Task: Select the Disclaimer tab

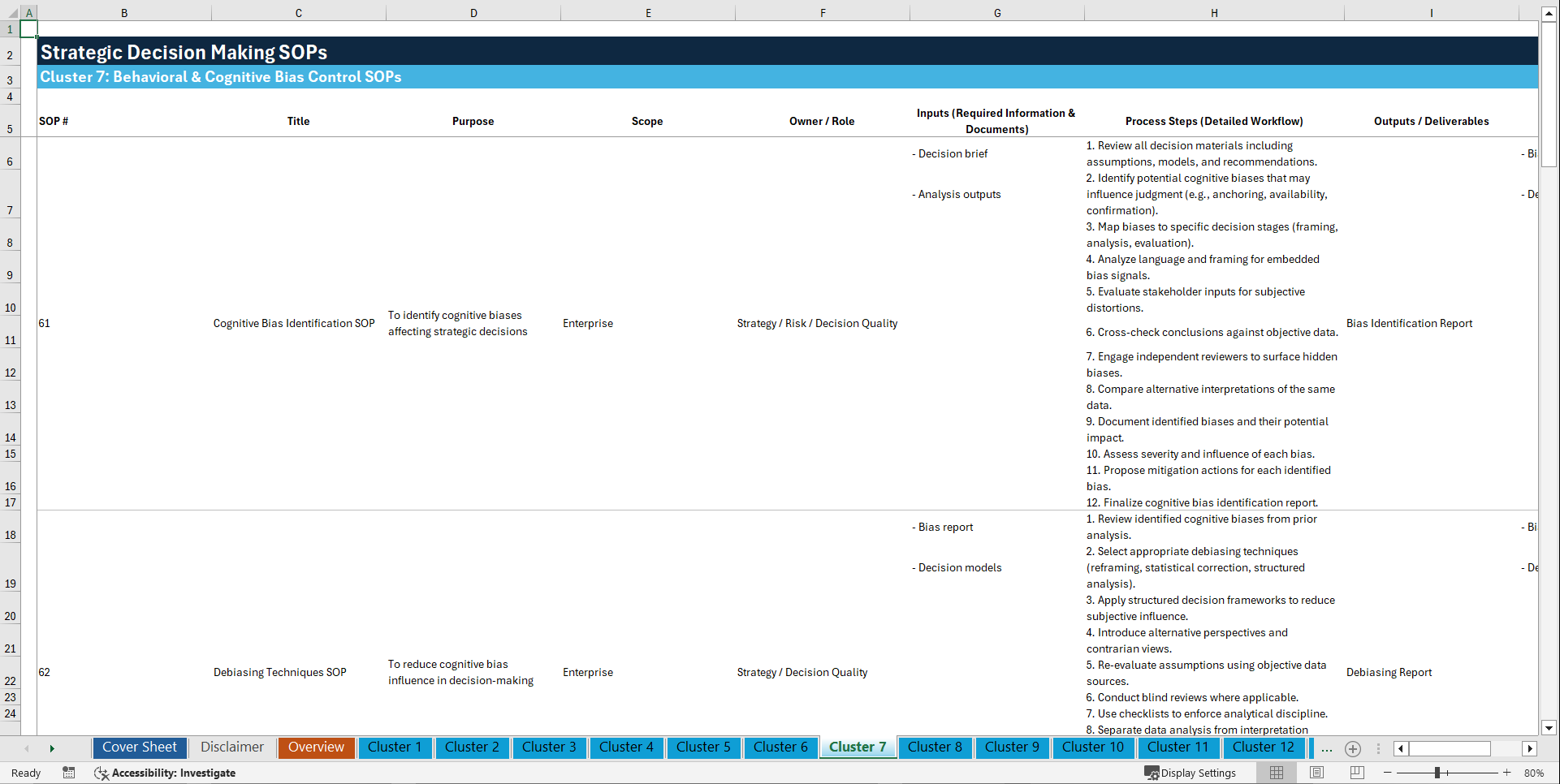Action: [231, 747]
